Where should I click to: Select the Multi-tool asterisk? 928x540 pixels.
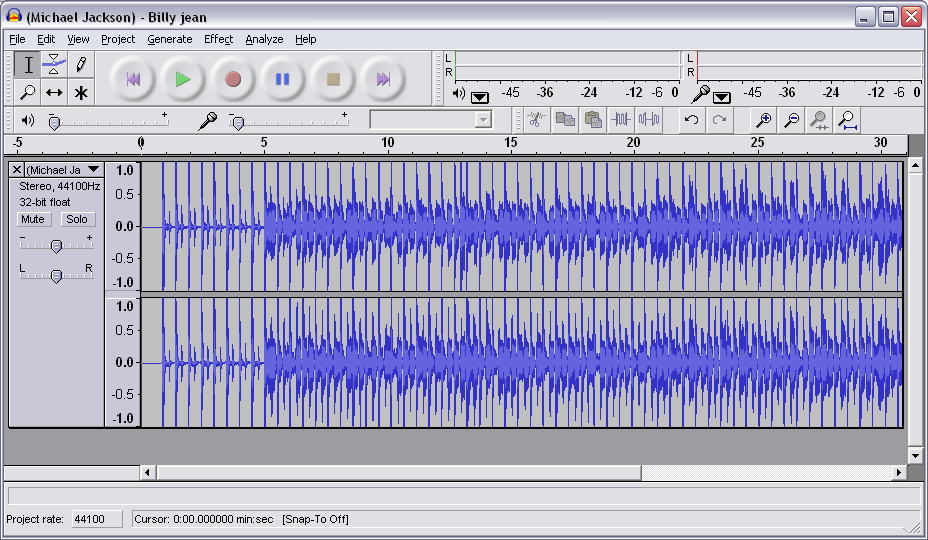pyautogui.click(x=81, y=92)
